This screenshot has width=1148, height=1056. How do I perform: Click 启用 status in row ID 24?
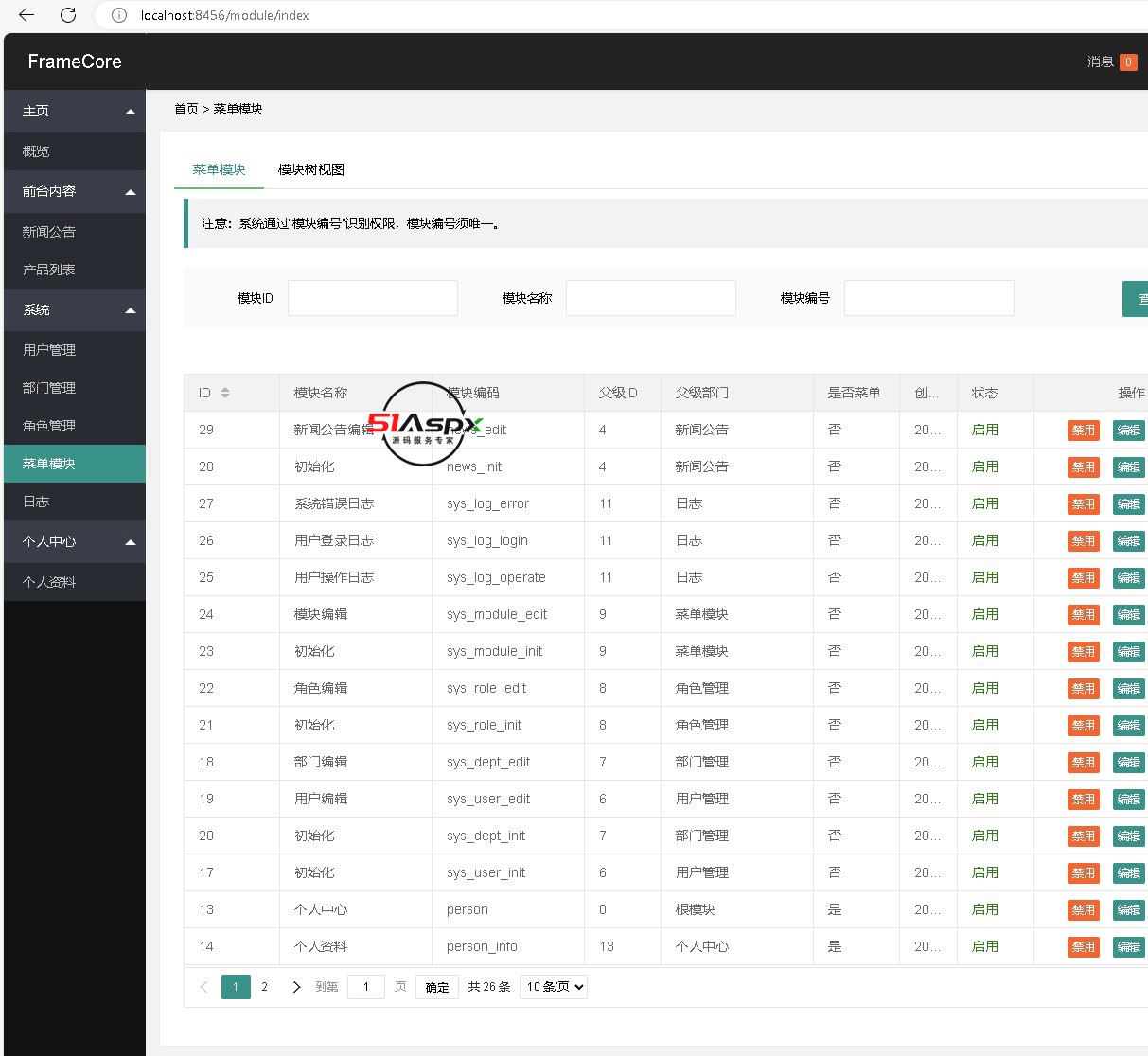[x=985, y=614]
